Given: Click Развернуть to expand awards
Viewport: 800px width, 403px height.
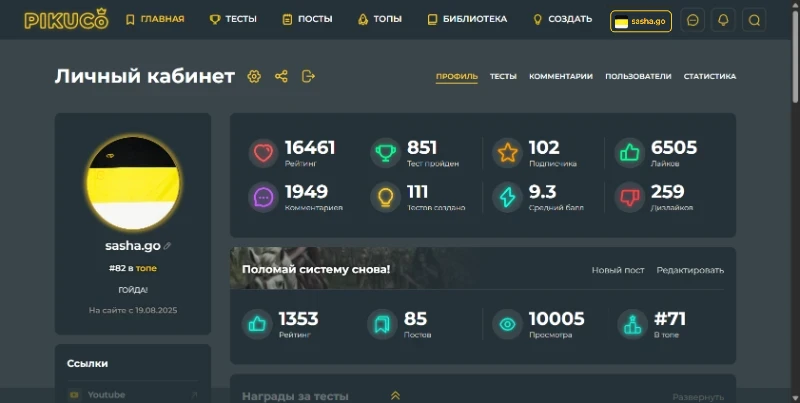Looking at the screenshot, I should [x=698, y=397].
